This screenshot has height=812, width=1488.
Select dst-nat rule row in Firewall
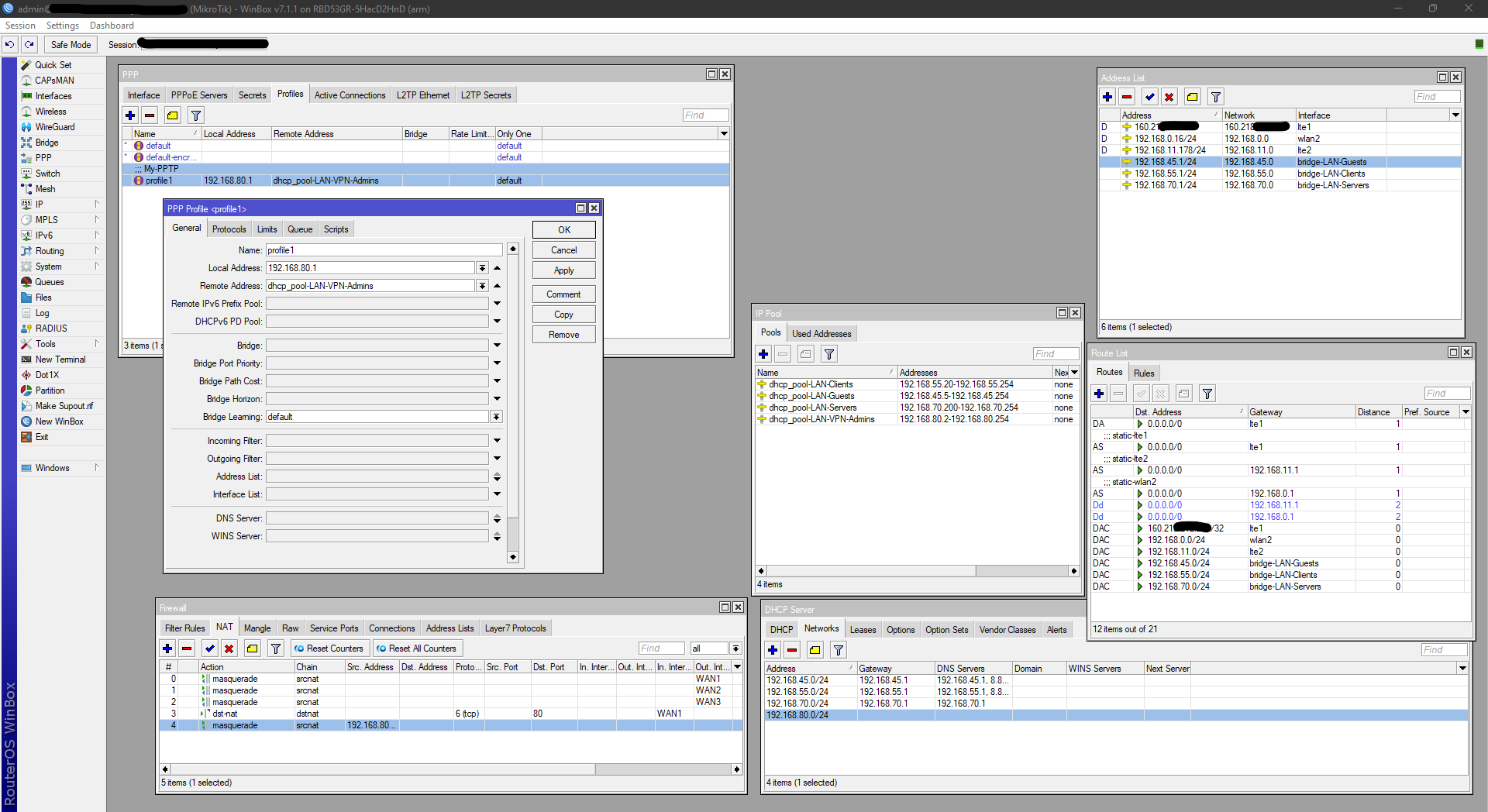click(x=450, y=714)
